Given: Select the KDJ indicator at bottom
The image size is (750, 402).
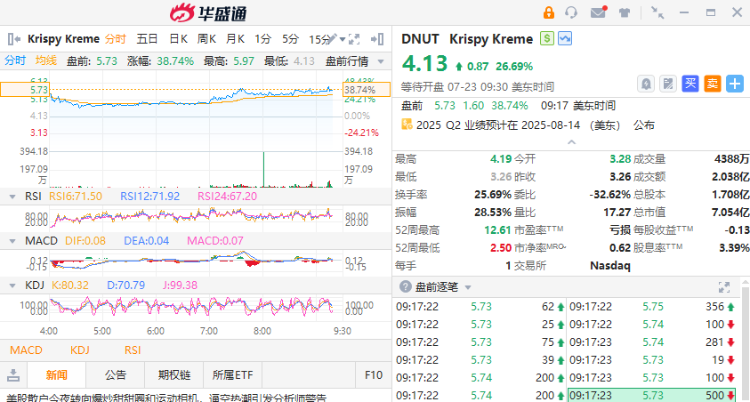Looking at the screenshot, I should [80, 350].
